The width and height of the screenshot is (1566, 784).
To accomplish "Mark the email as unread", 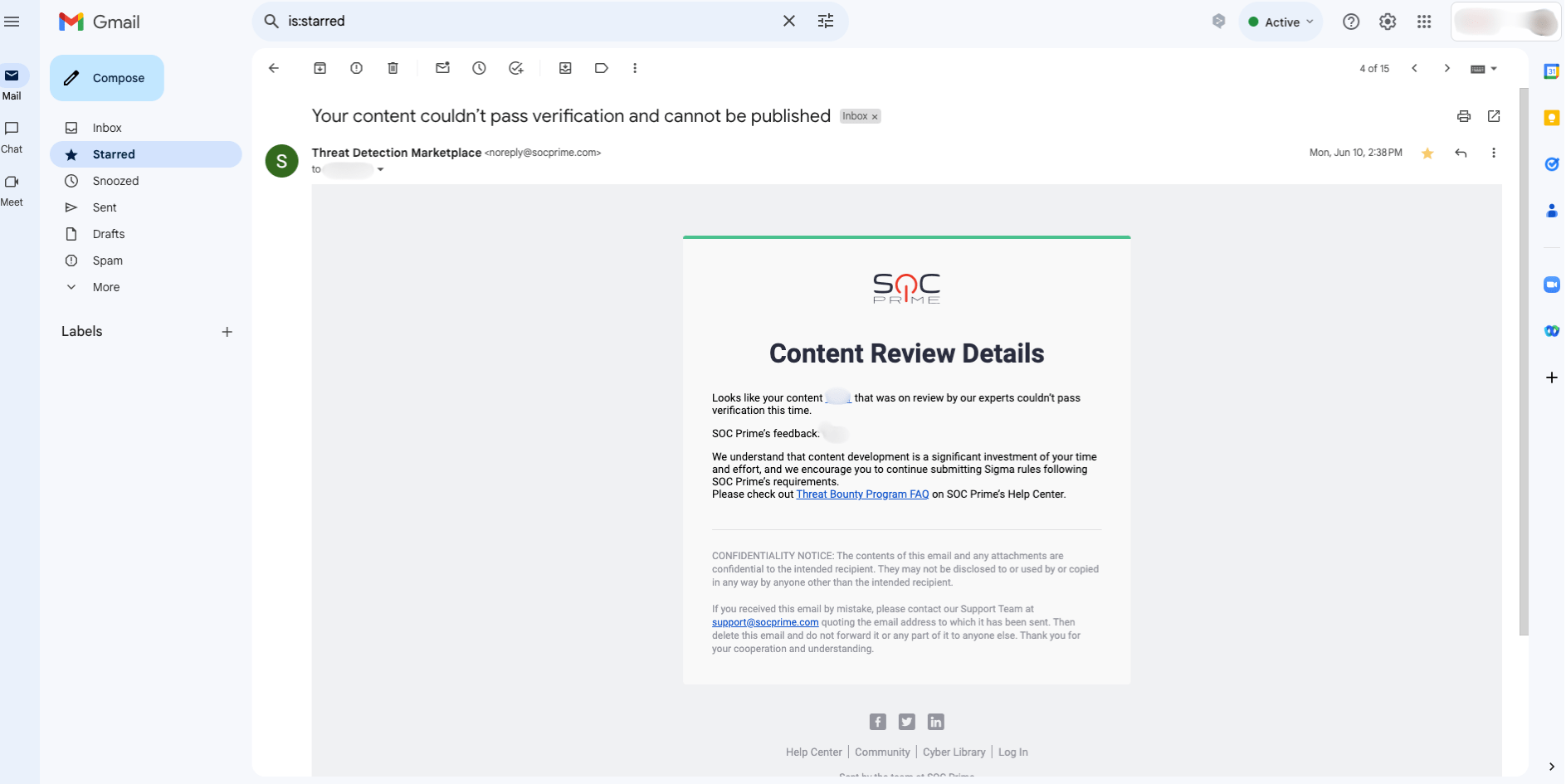I will click(x=442, y=68).
